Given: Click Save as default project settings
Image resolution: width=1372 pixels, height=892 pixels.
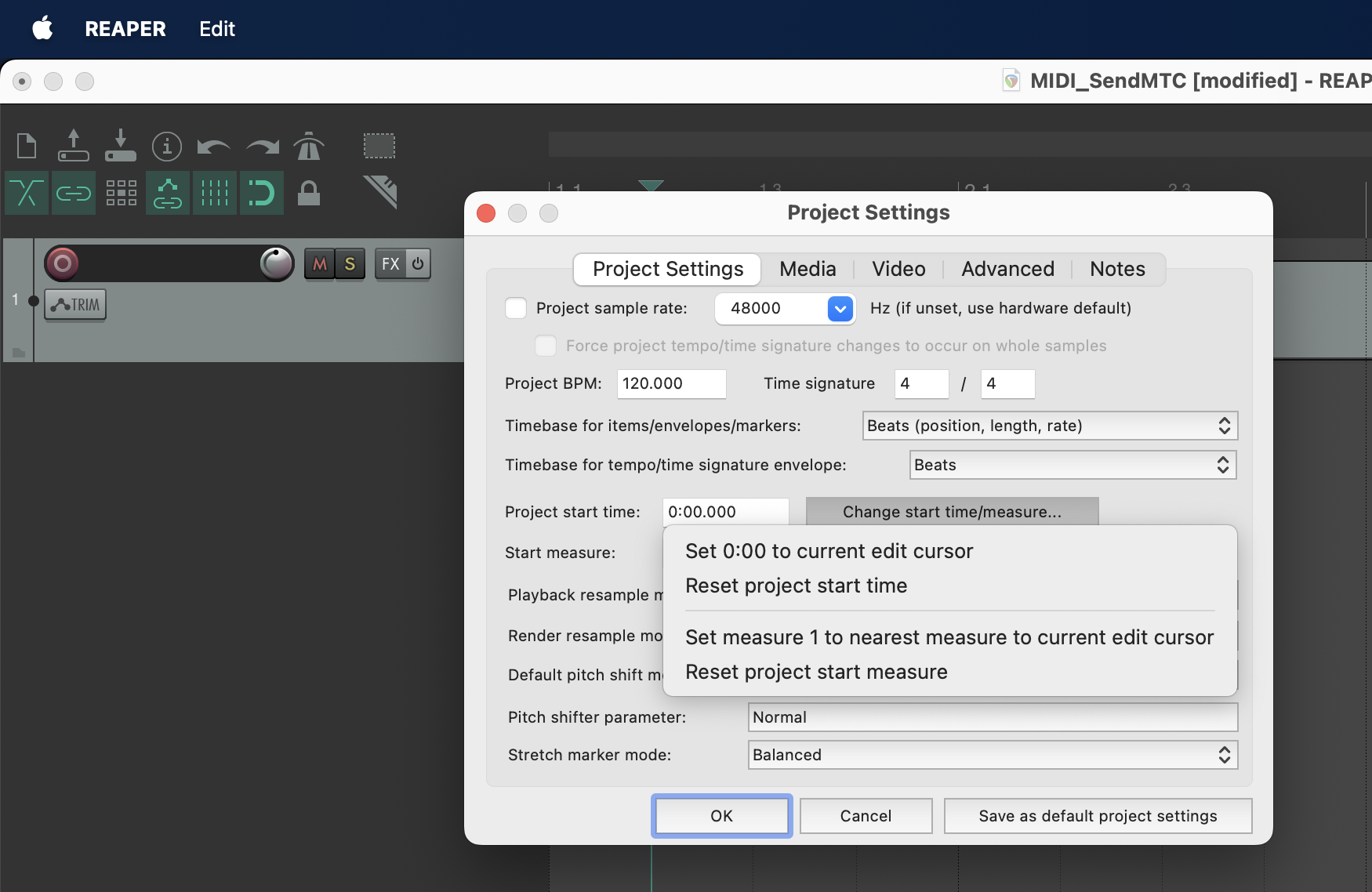Looking at the screenshot, I should tap(1098, 816).
